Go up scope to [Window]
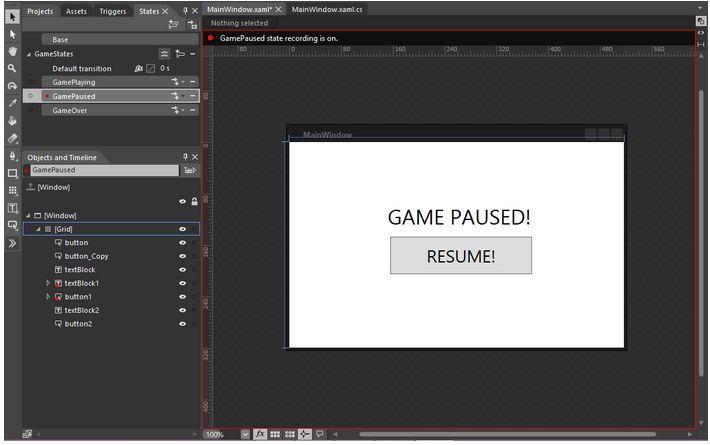 (x=30, y=187)
